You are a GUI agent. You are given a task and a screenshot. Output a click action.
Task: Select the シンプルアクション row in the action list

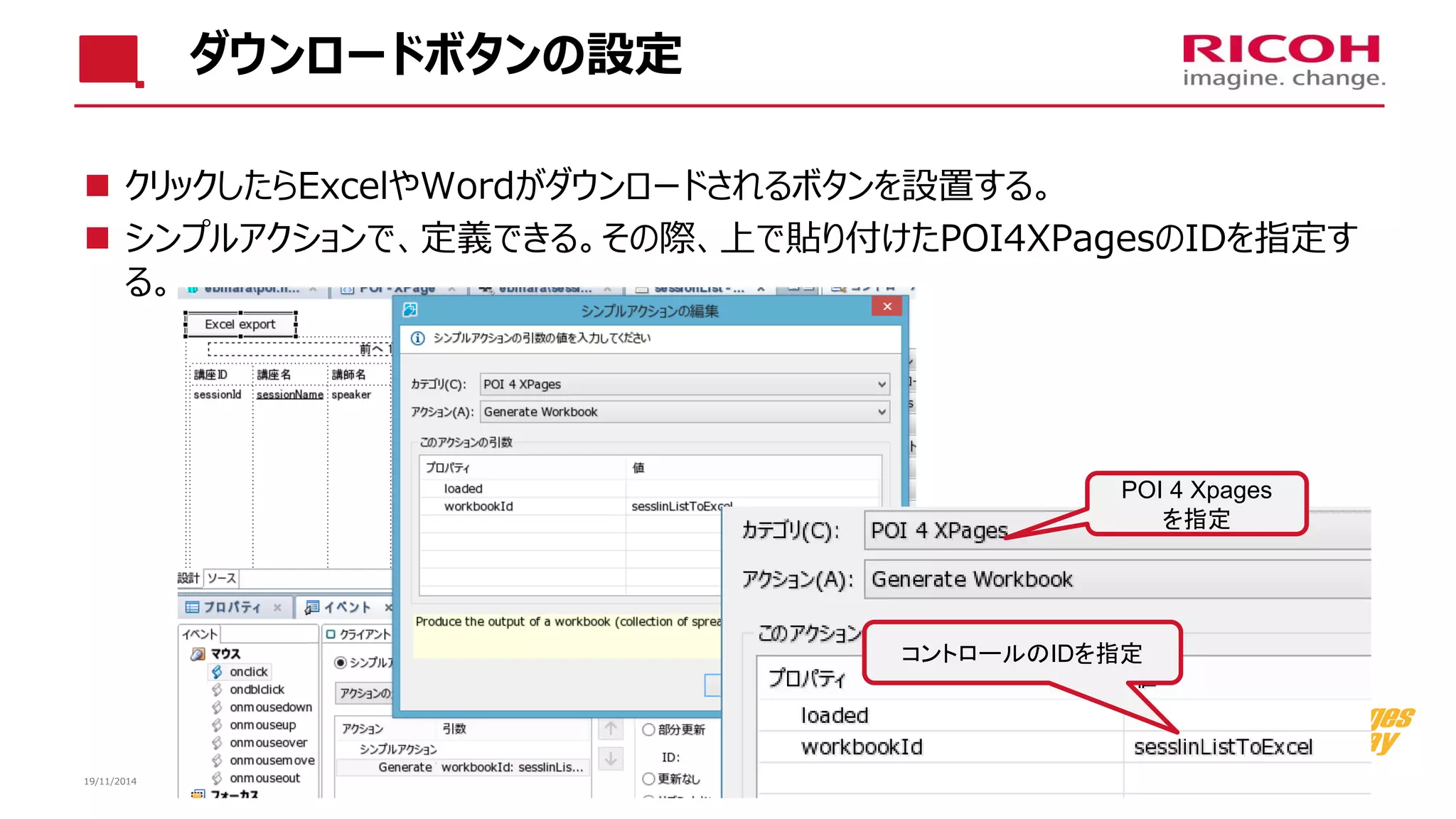point(398,749)
